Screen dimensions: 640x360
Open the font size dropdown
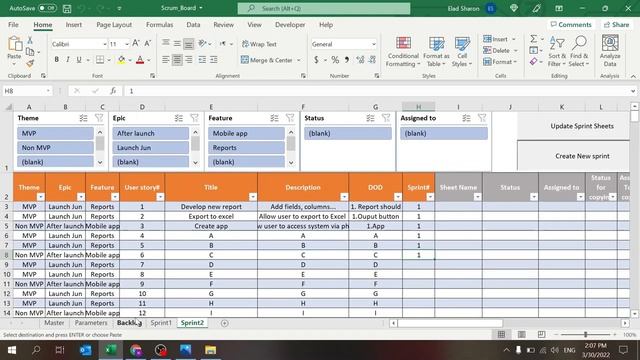pyautogui.click(x=127, y=44)
